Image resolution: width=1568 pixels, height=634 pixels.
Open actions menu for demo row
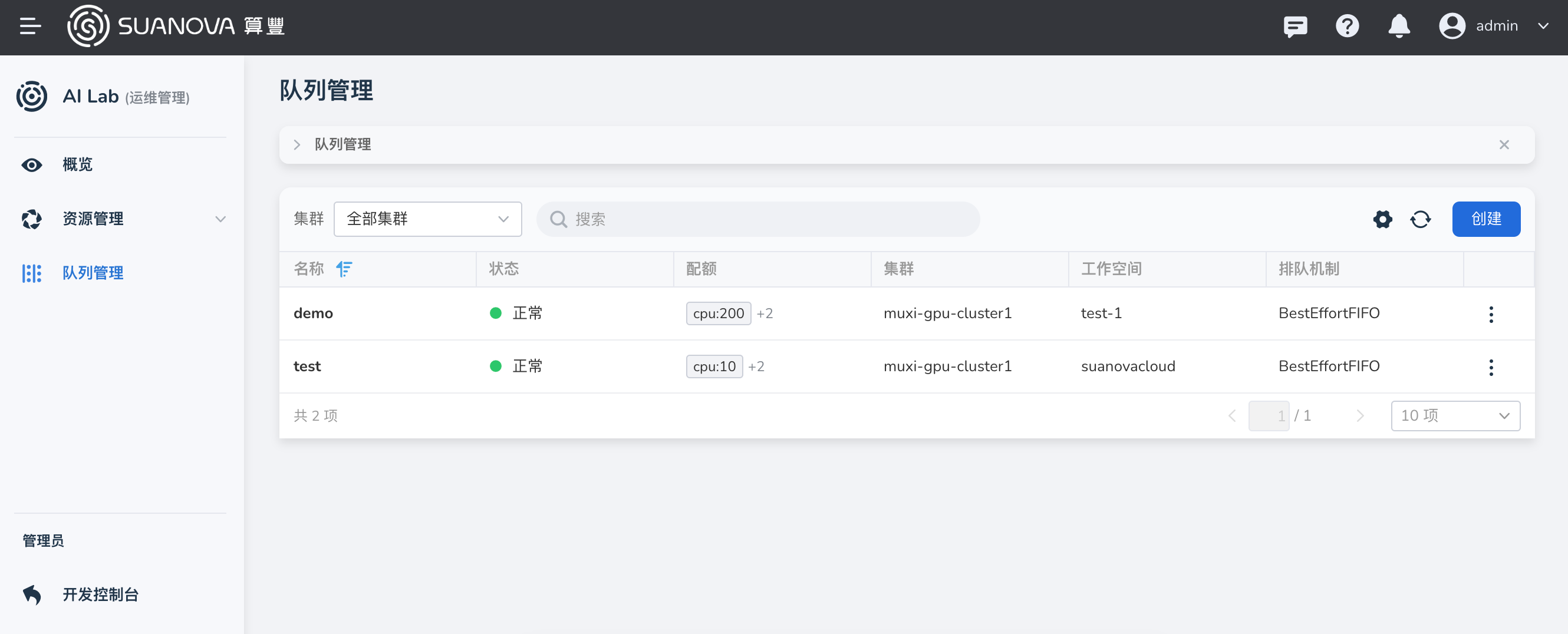(1491, 315)
